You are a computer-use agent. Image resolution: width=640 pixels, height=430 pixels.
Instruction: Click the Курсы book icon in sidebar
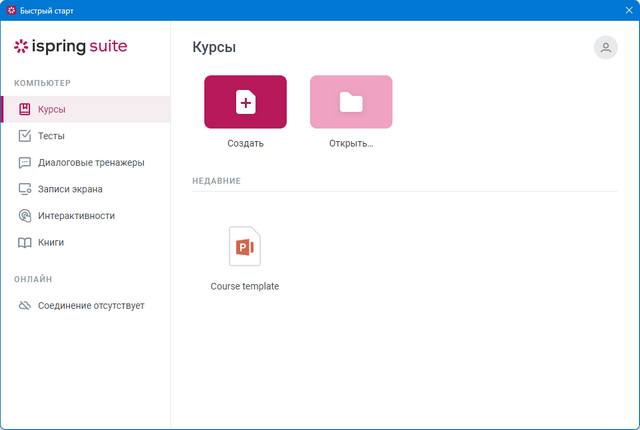point(25,109)
